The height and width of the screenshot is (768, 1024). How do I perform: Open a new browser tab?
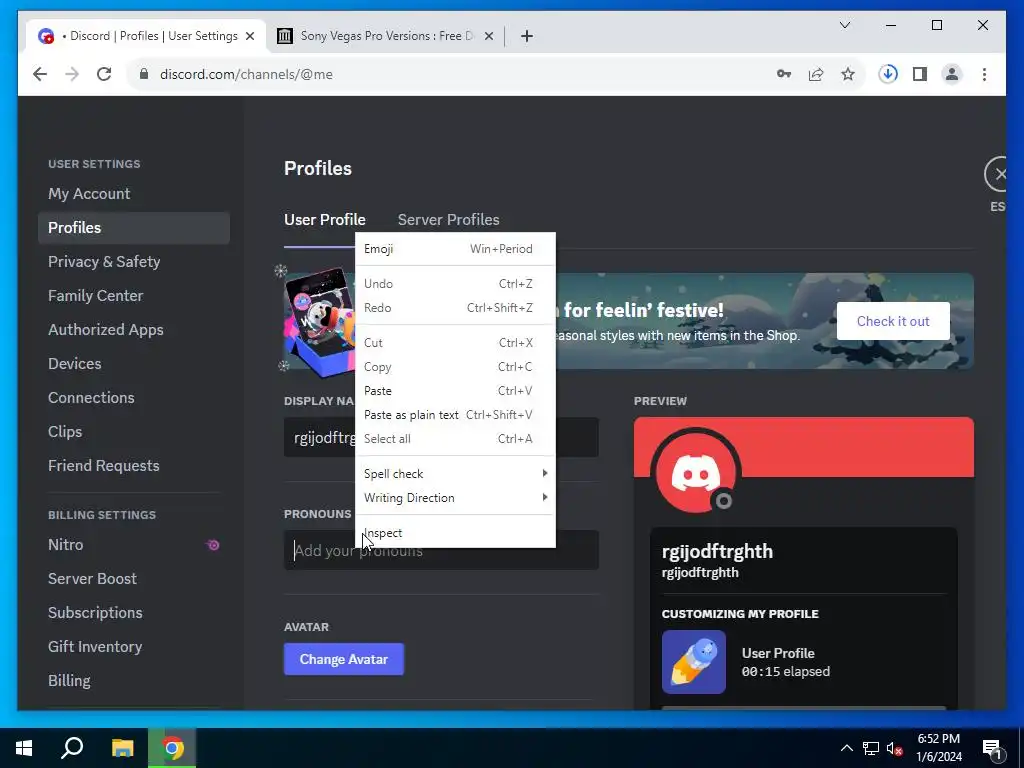(x=527, y=36)
